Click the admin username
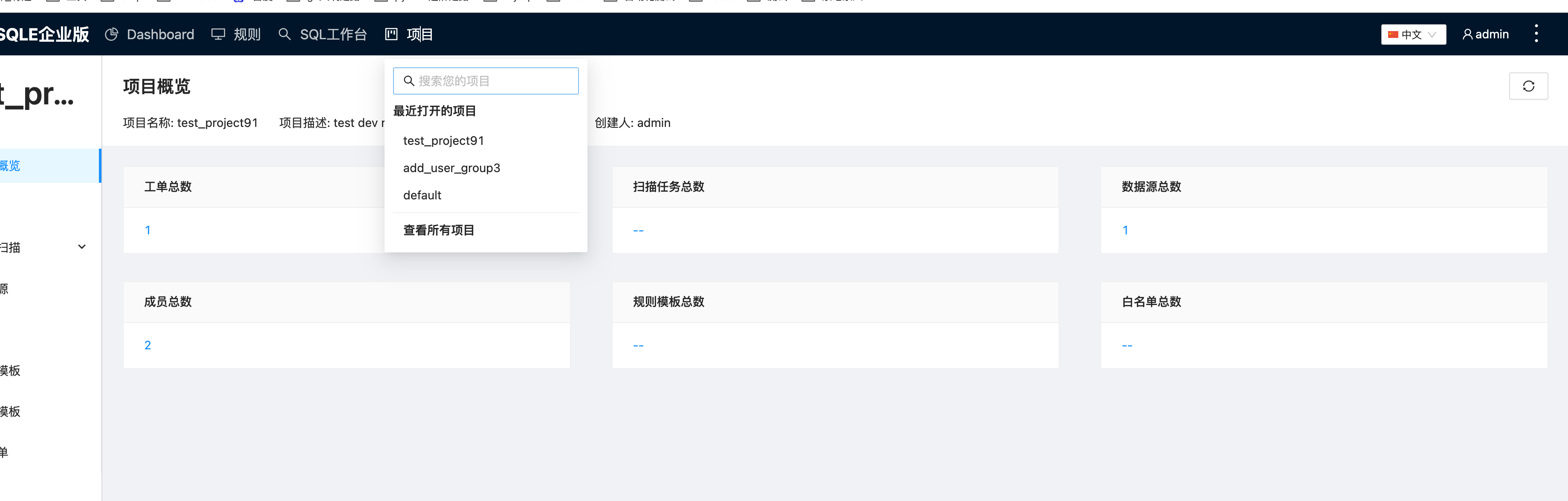Viewport: 1568px width, 501px height. point(1492,35)
